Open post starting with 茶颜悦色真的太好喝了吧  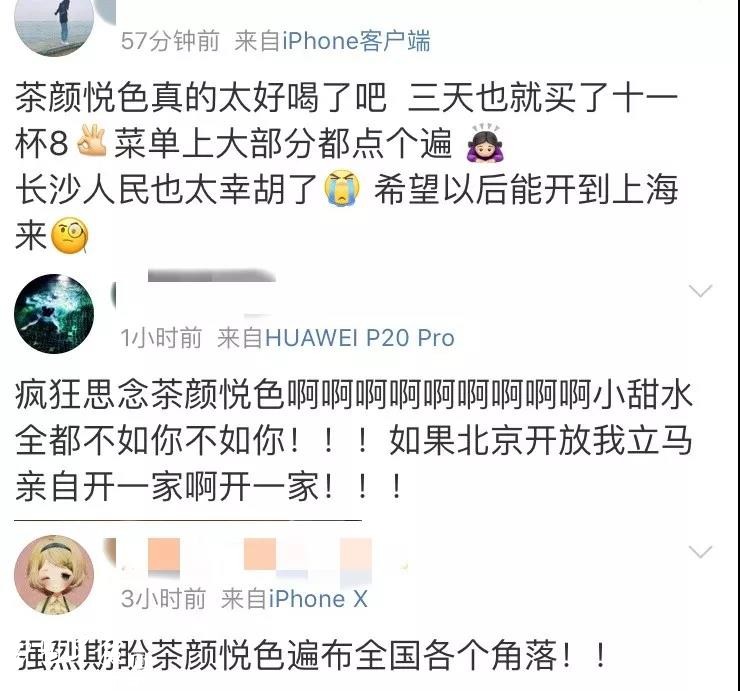[x=347, y=166]
